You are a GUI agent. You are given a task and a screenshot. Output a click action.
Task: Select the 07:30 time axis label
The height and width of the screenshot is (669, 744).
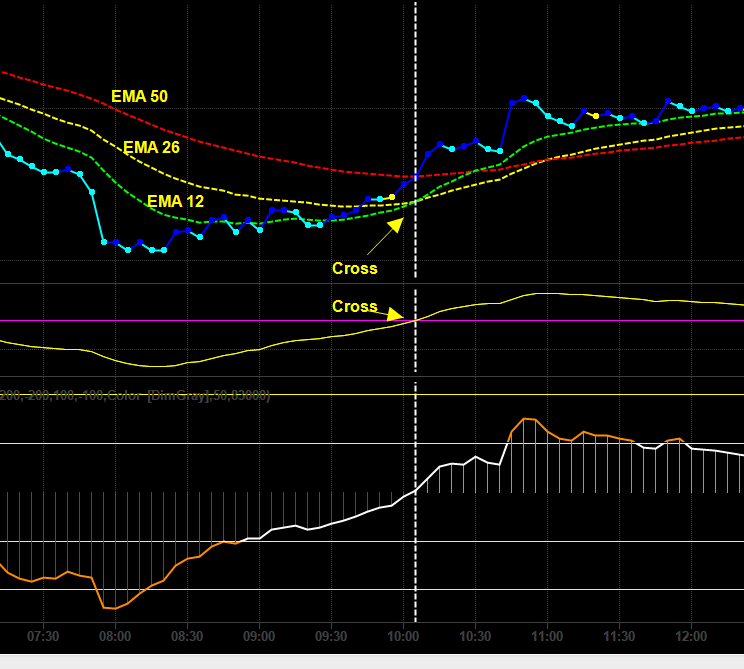43,636
